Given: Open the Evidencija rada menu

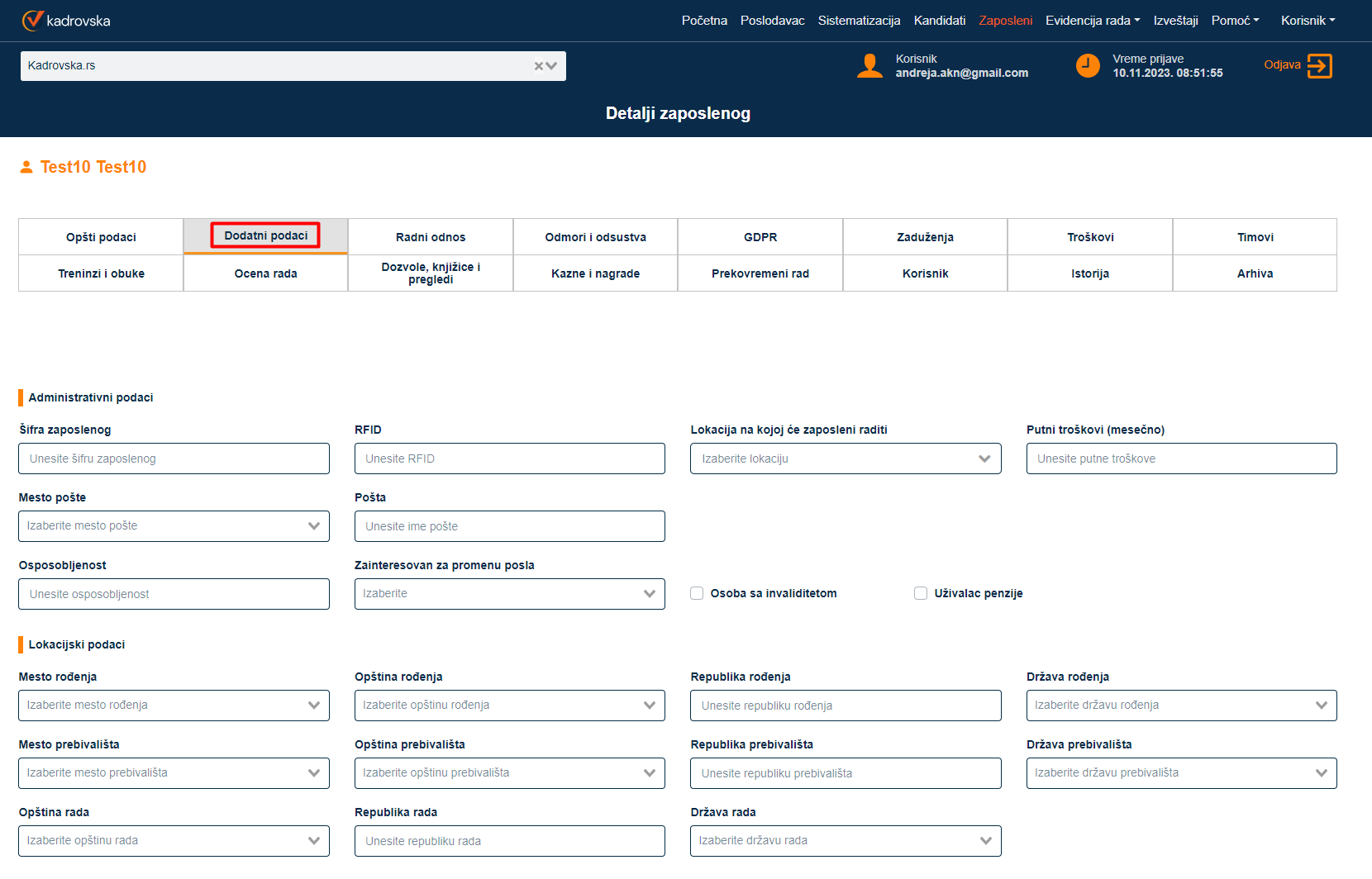Looking at the screenshot, I should pyautogui.click(x=1092, y=21).
